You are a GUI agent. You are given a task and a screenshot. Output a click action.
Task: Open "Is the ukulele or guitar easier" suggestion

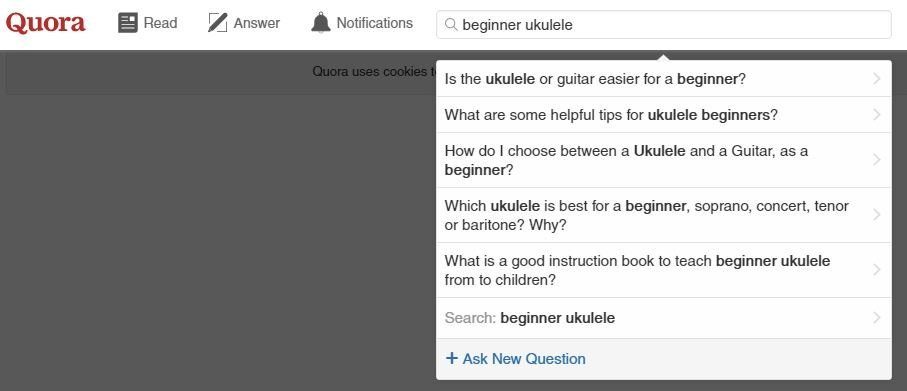[663, 79]
